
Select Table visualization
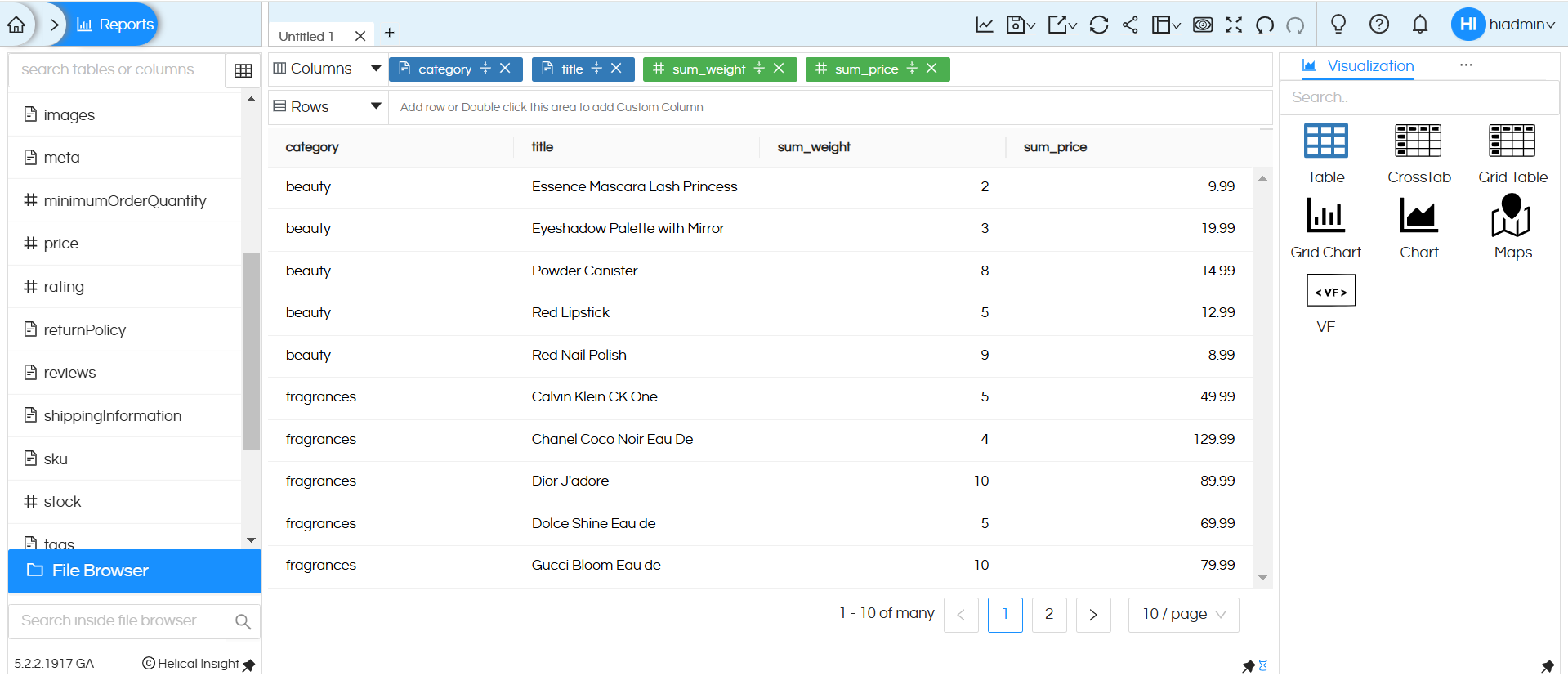(x=1325, y=154)
